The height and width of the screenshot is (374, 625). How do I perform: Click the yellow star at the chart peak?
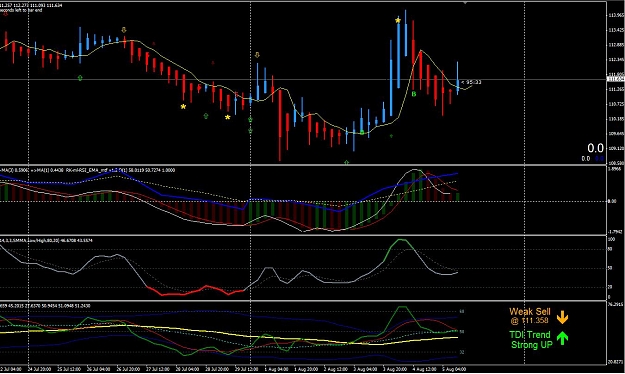point(398,20)
